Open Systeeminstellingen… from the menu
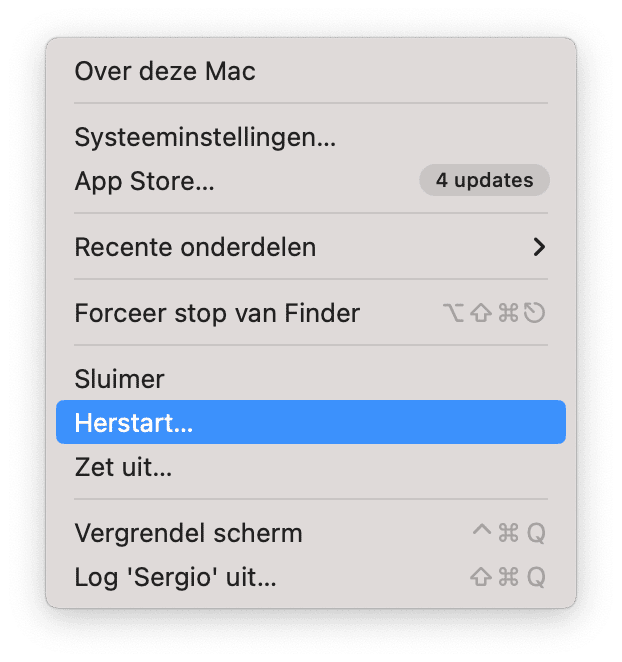622x662 pixels. pyautogui.click(x=311, y=137)
